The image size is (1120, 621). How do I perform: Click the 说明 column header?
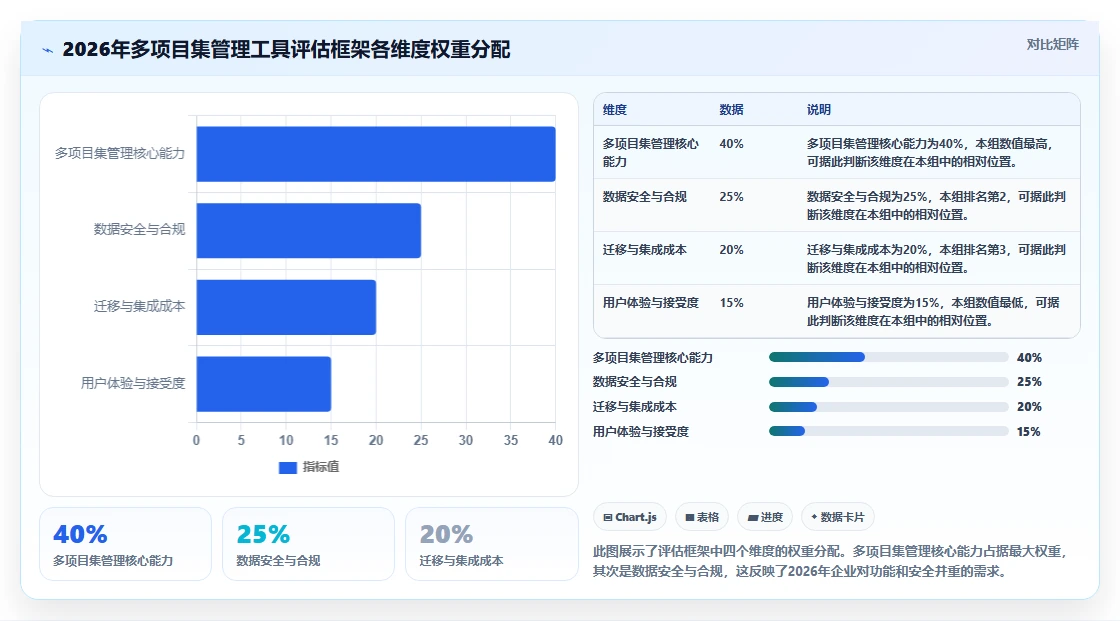pos(819,109)
